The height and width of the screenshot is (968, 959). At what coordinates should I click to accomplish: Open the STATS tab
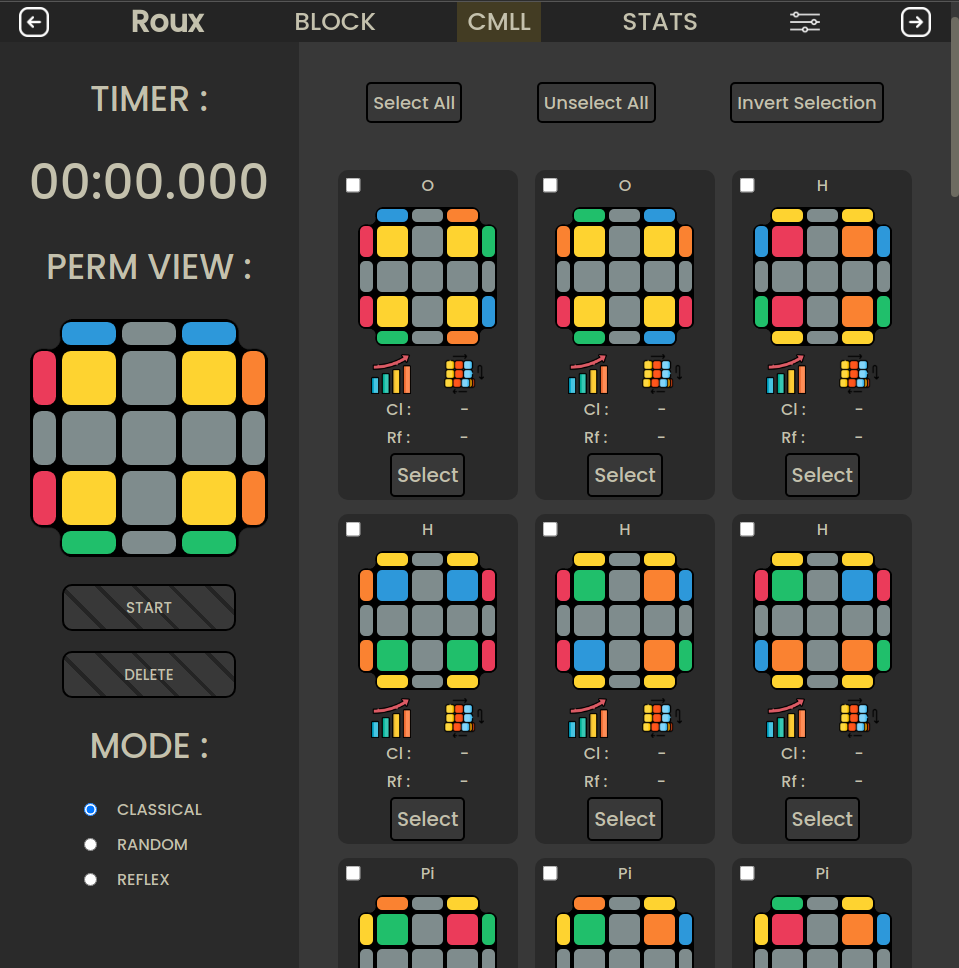point(660,22)
